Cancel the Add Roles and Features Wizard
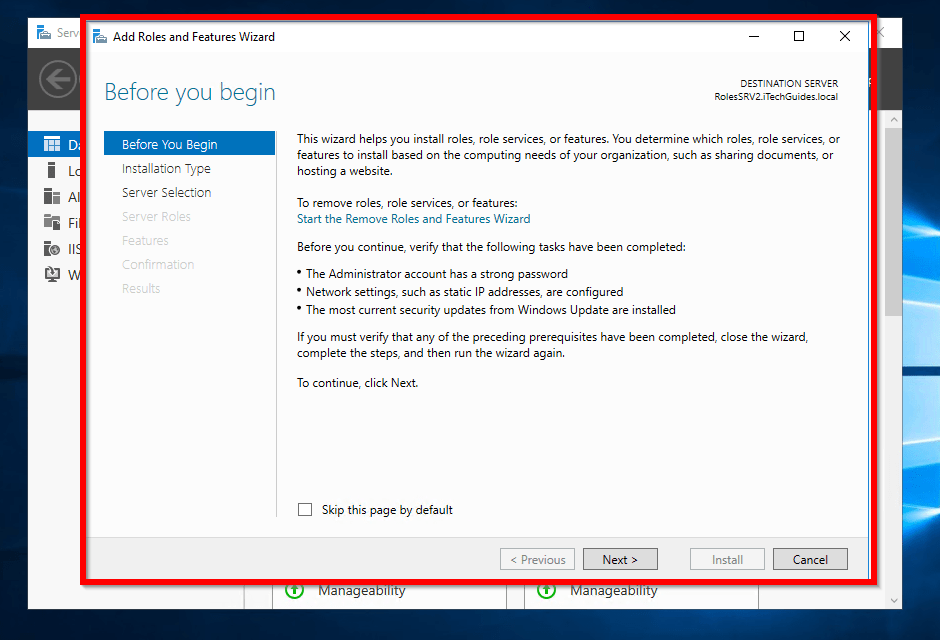Screen dimensions: 940x640 pyautogui.click(x=810, y=560)
